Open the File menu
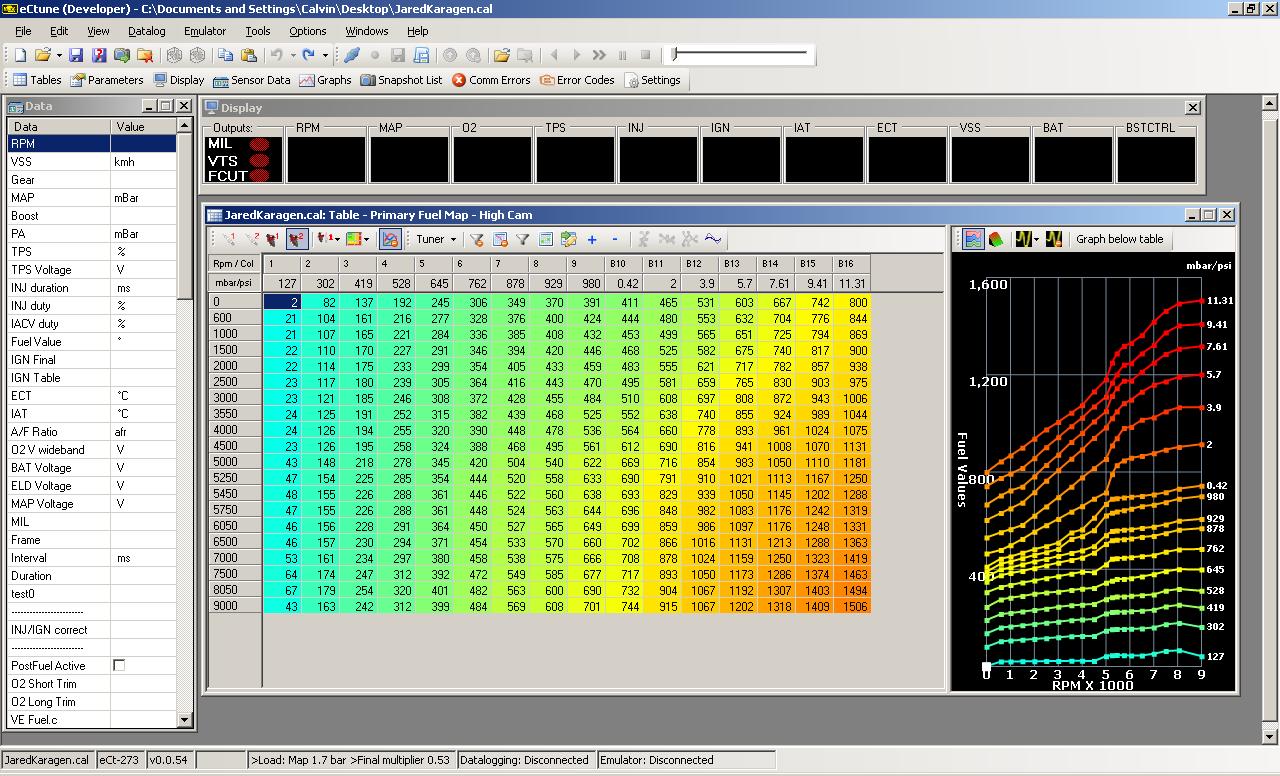Screen dimensions: 1280x776 23,31
